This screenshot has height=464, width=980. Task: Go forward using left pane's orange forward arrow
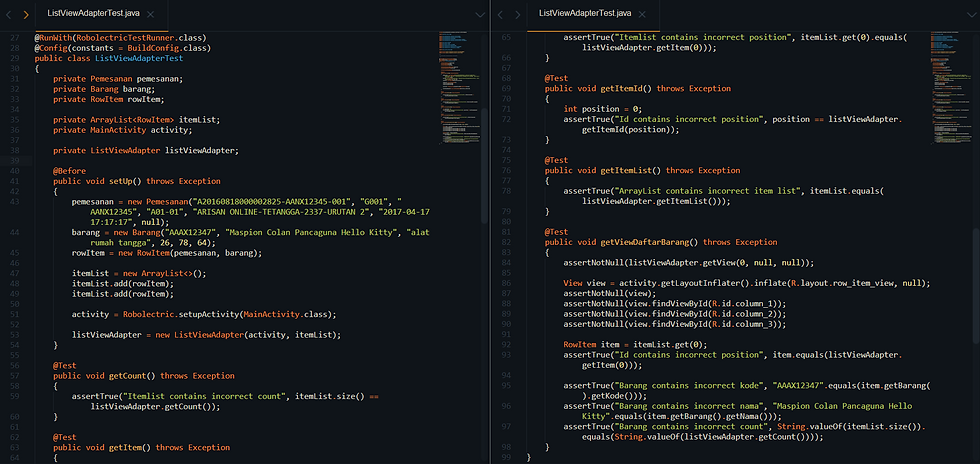tap(26, 14)
